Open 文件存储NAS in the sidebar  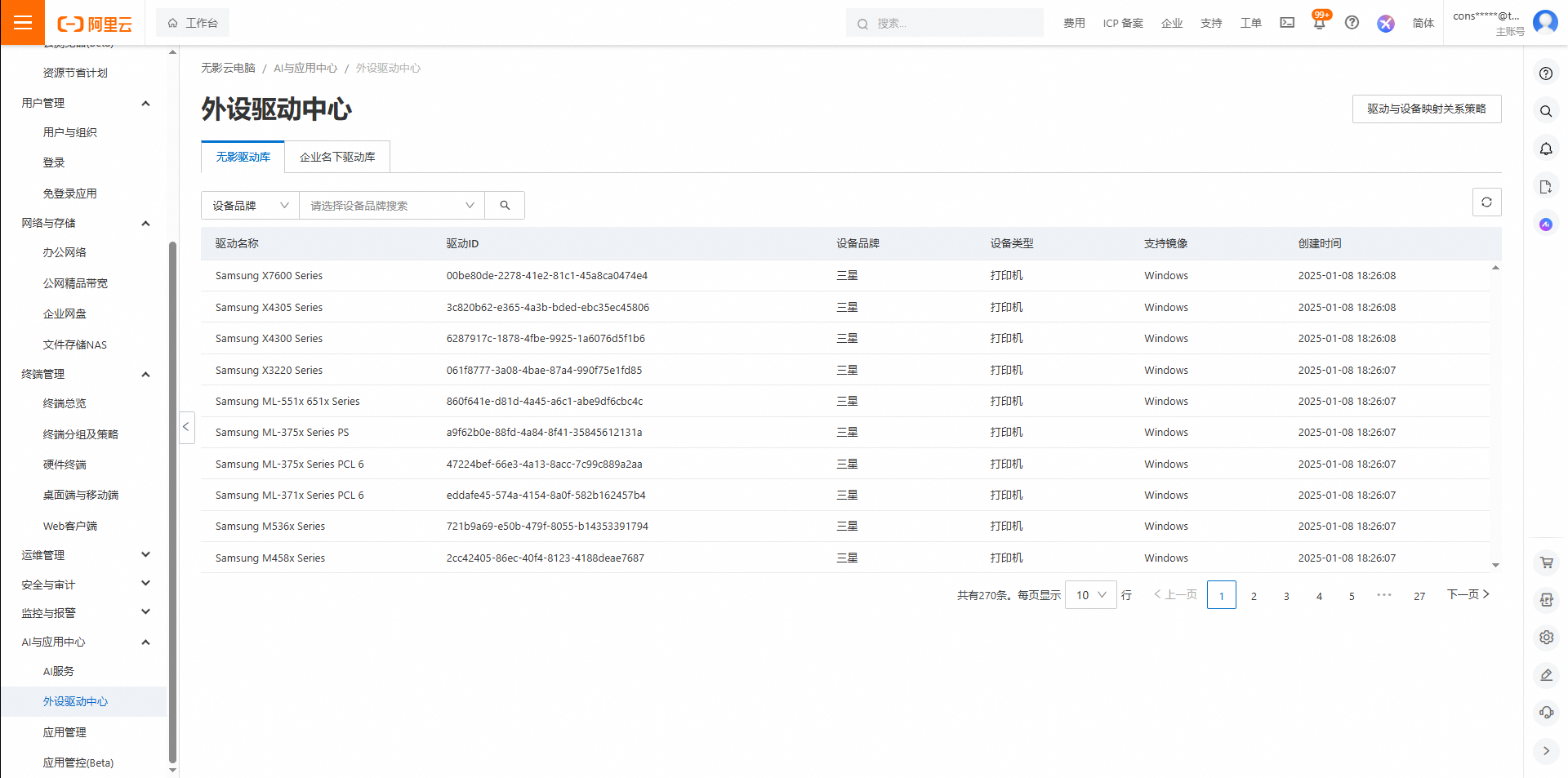74,345
